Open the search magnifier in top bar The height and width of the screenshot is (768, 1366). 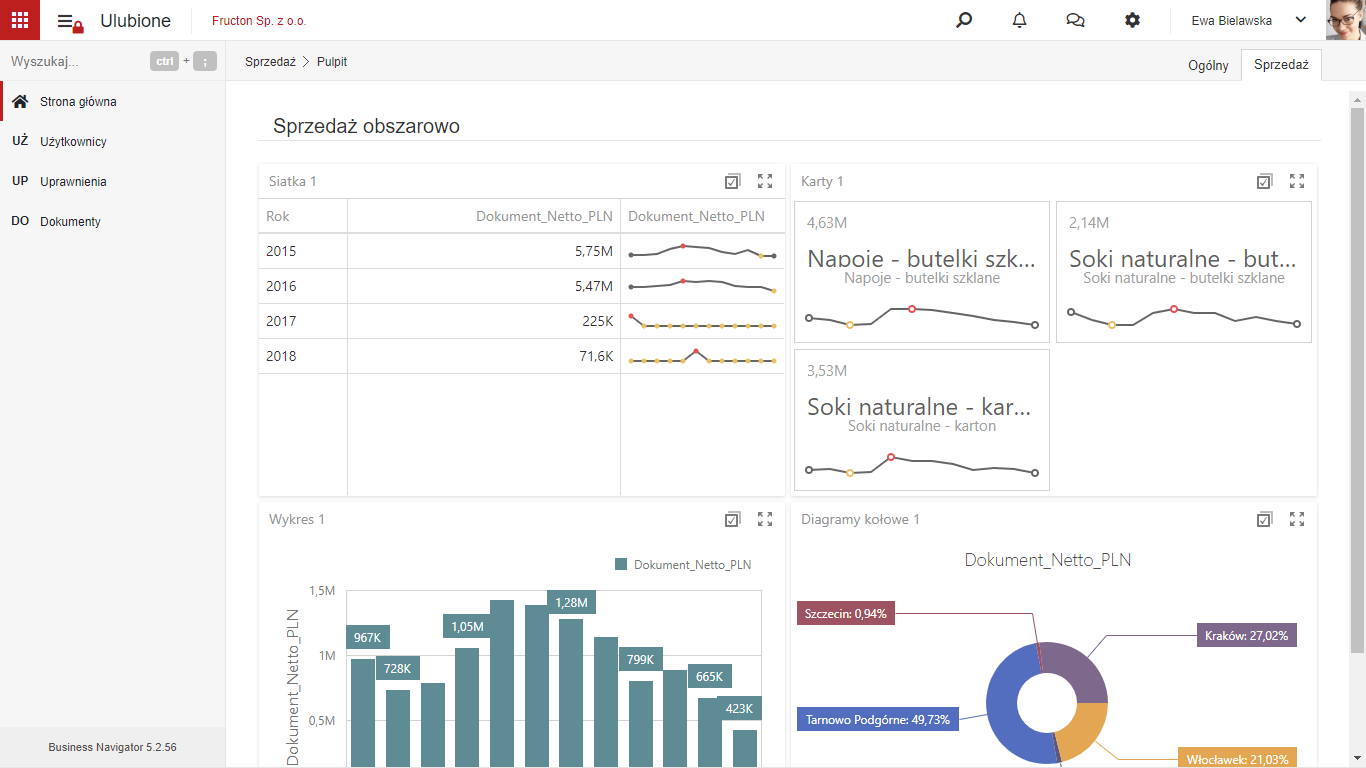point(964,20)
